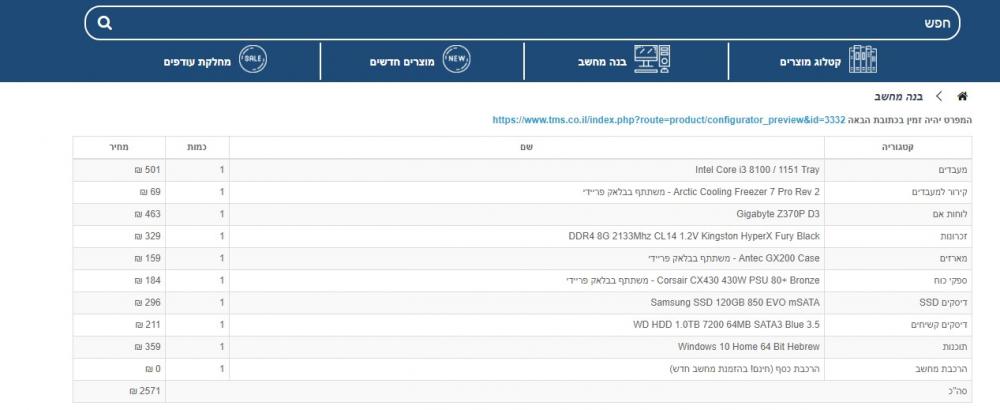
Task: Click the 329 price cell
Action: tap(119, 236)
